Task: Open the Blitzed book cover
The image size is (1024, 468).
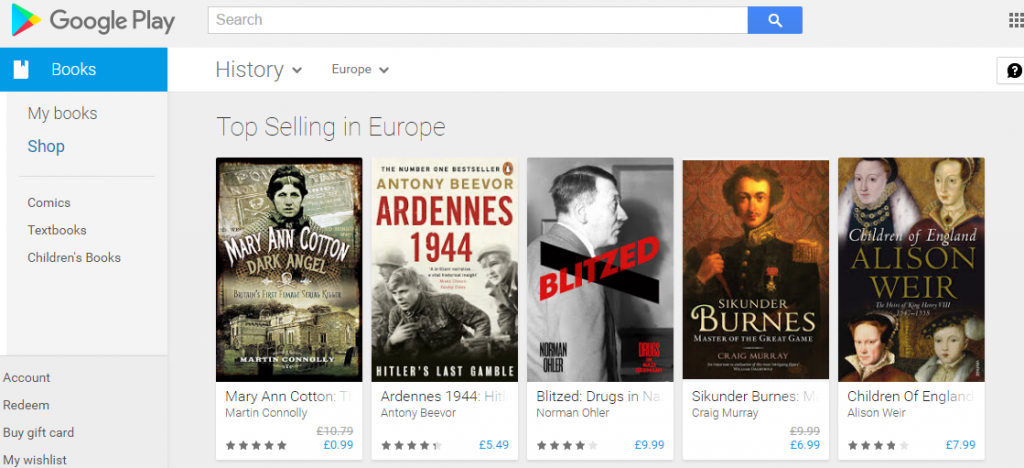Action: pos(600,270)
